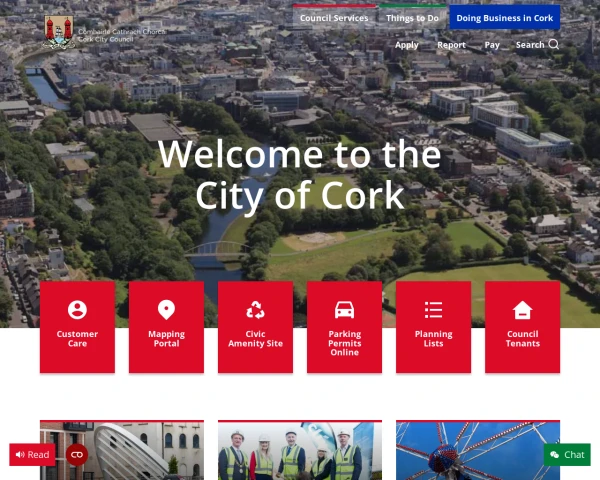The image size is (600, 480).
Task: Click the round accessibility icon beside Read
Action: [77, 455]
